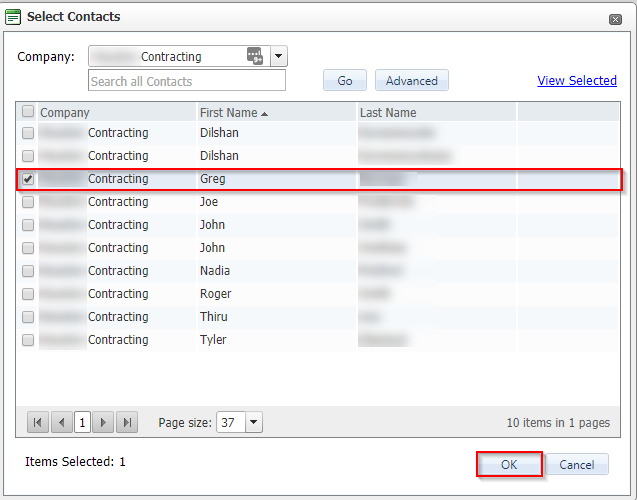Go to previous page of results
Screen dimensions: 637x500
coord(62,422)
